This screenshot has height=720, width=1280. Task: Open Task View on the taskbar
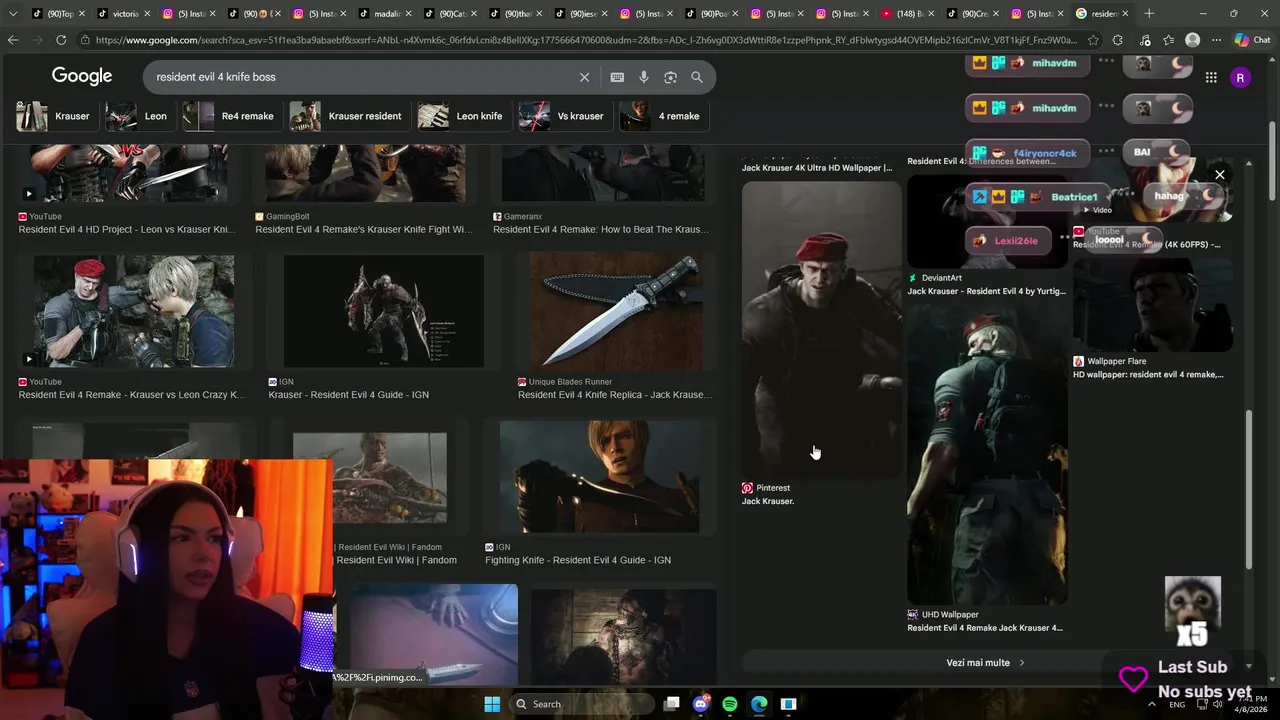click(x=672, y=704)
